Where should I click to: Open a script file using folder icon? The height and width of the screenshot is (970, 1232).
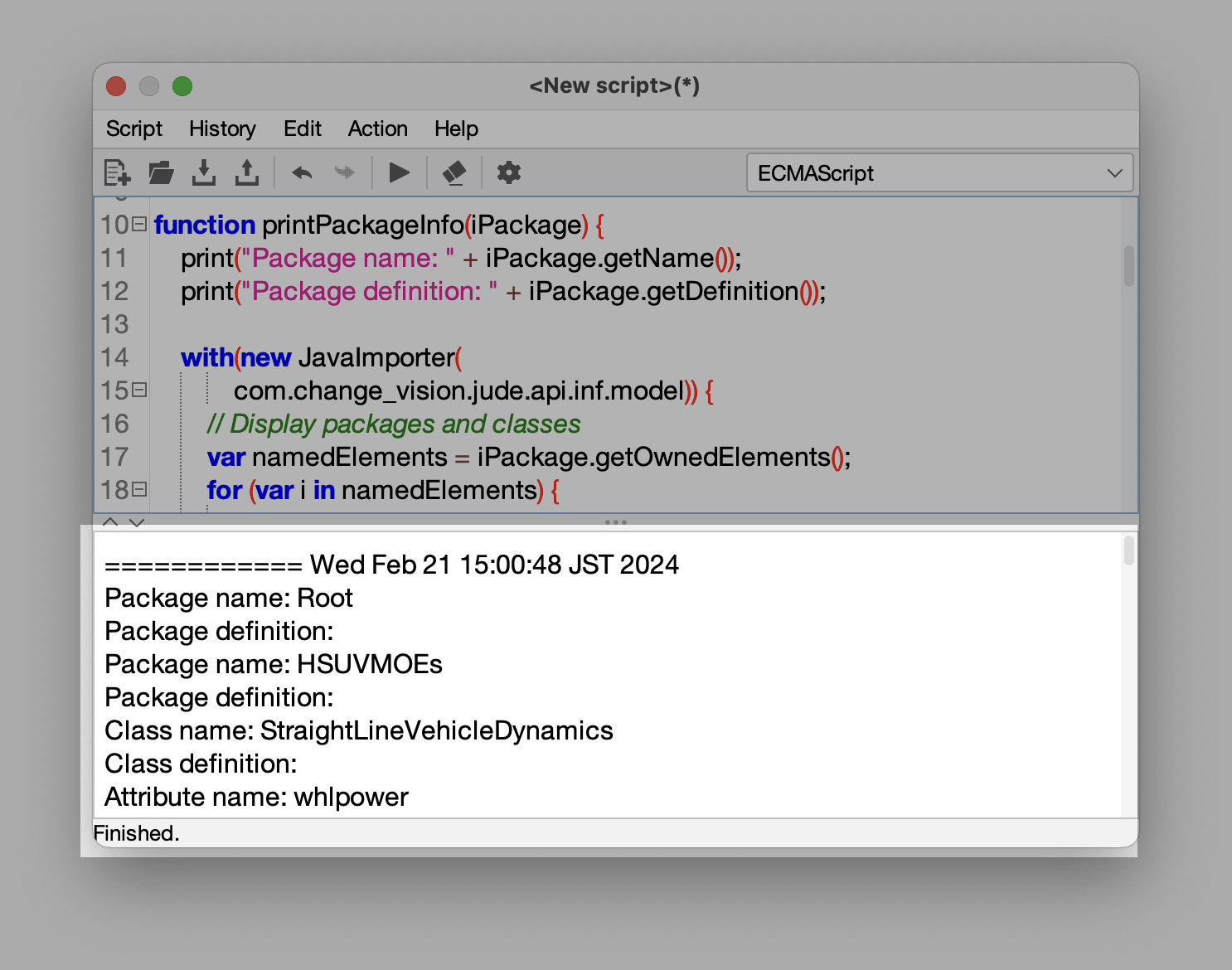[x=161, y=172]
